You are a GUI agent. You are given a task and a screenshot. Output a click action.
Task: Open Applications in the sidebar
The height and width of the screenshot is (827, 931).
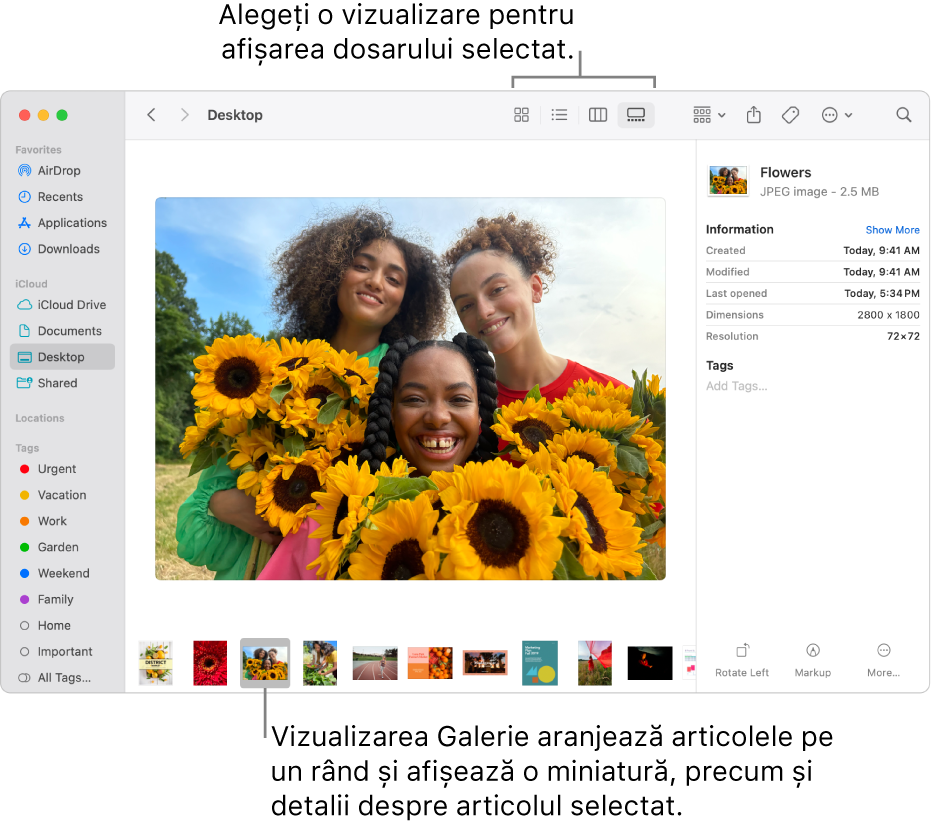(x=62, y=223)
